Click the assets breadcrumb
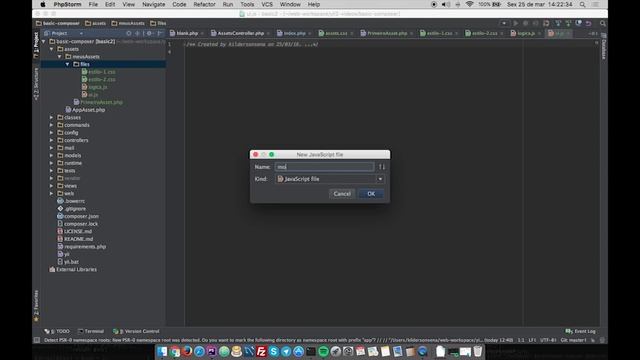Screen dimensions: 640x360 [x=96, y=23]
